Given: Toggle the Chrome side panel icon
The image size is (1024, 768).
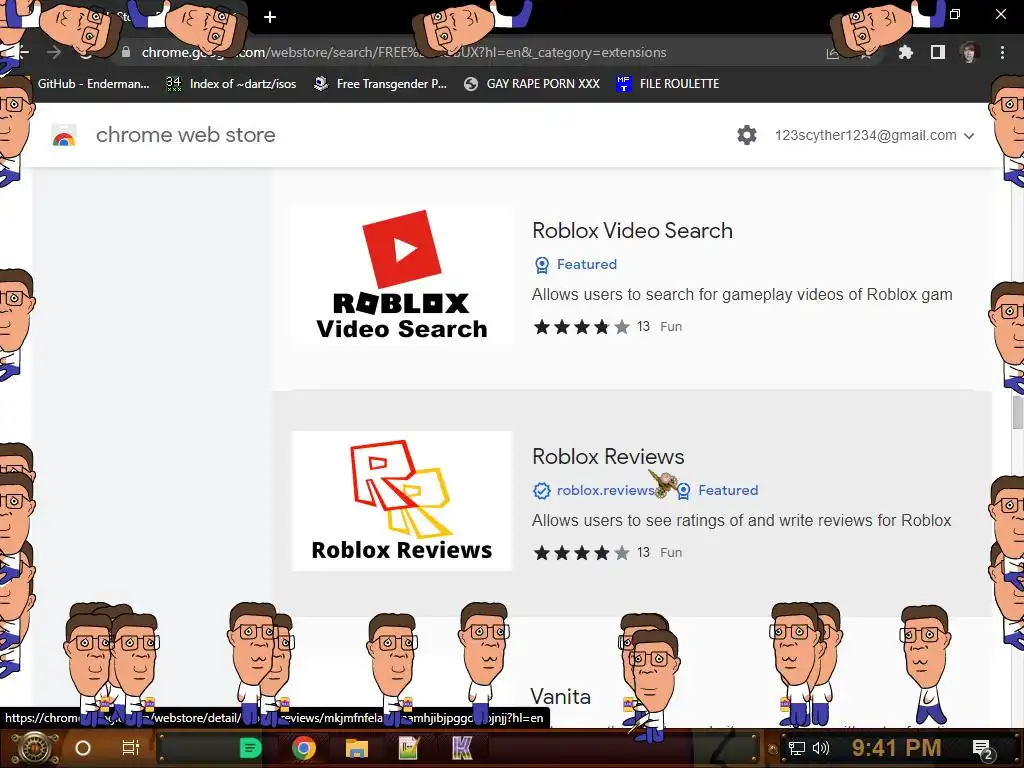Looking at the screenshot, I should click(x=938, y=52).
